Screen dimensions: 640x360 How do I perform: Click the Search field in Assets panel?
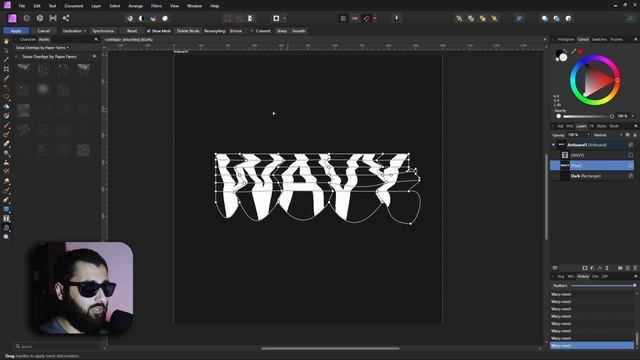click(56, 347)
